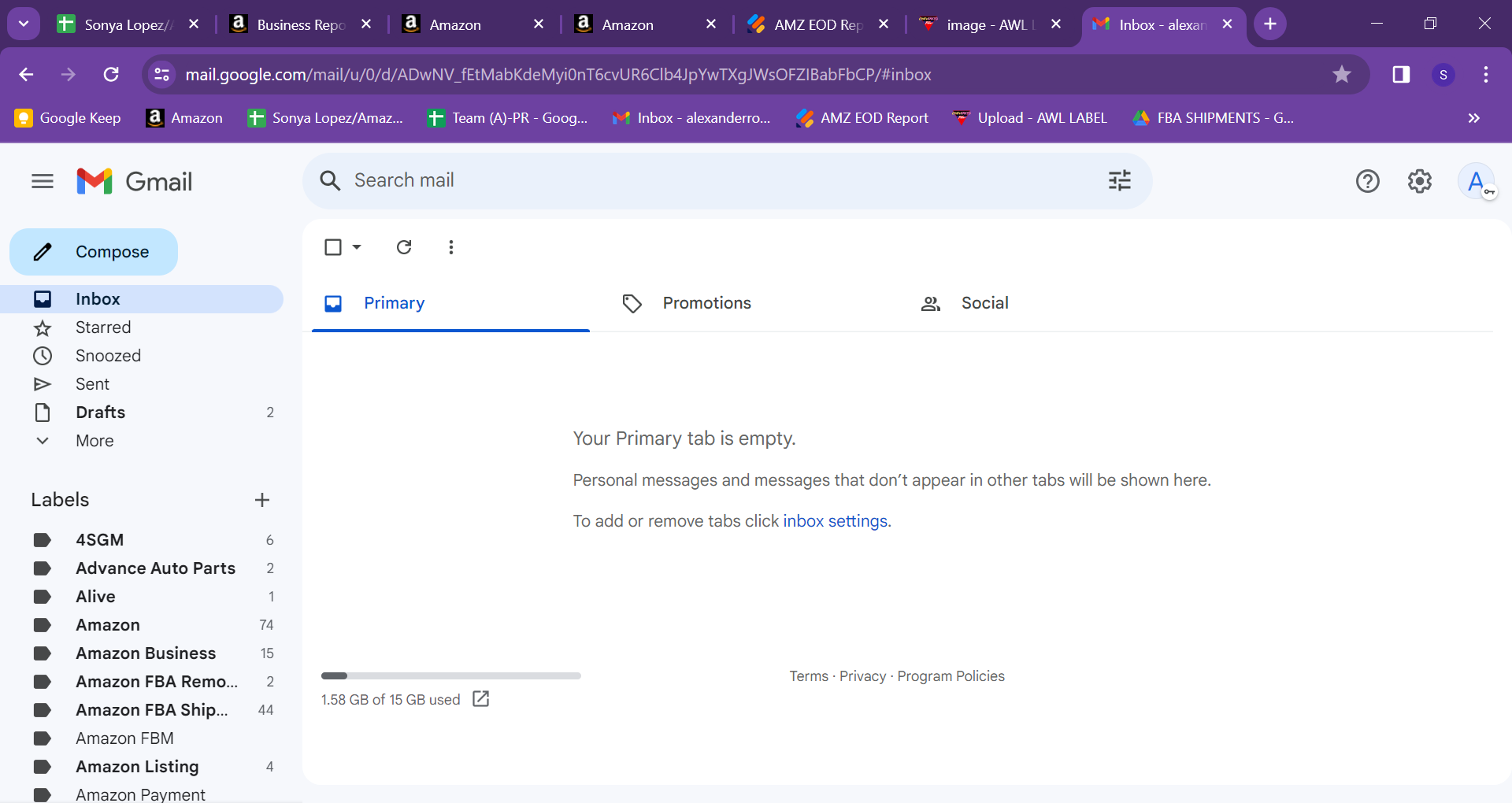
Task: Open a new browser tab
Action: point(1270,24)
